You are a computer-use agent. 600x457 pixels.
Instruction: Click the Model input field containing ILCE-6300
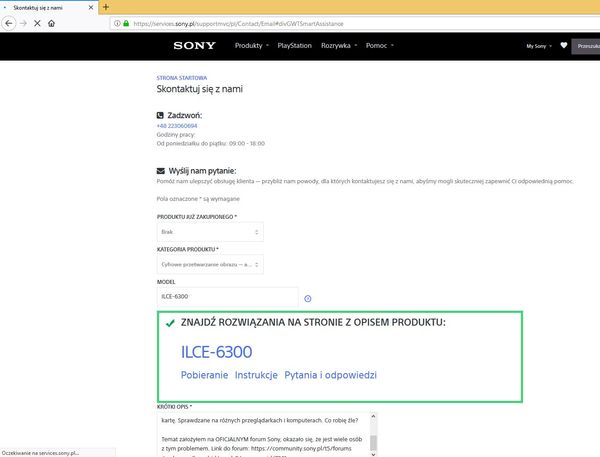tap(227, 297)
